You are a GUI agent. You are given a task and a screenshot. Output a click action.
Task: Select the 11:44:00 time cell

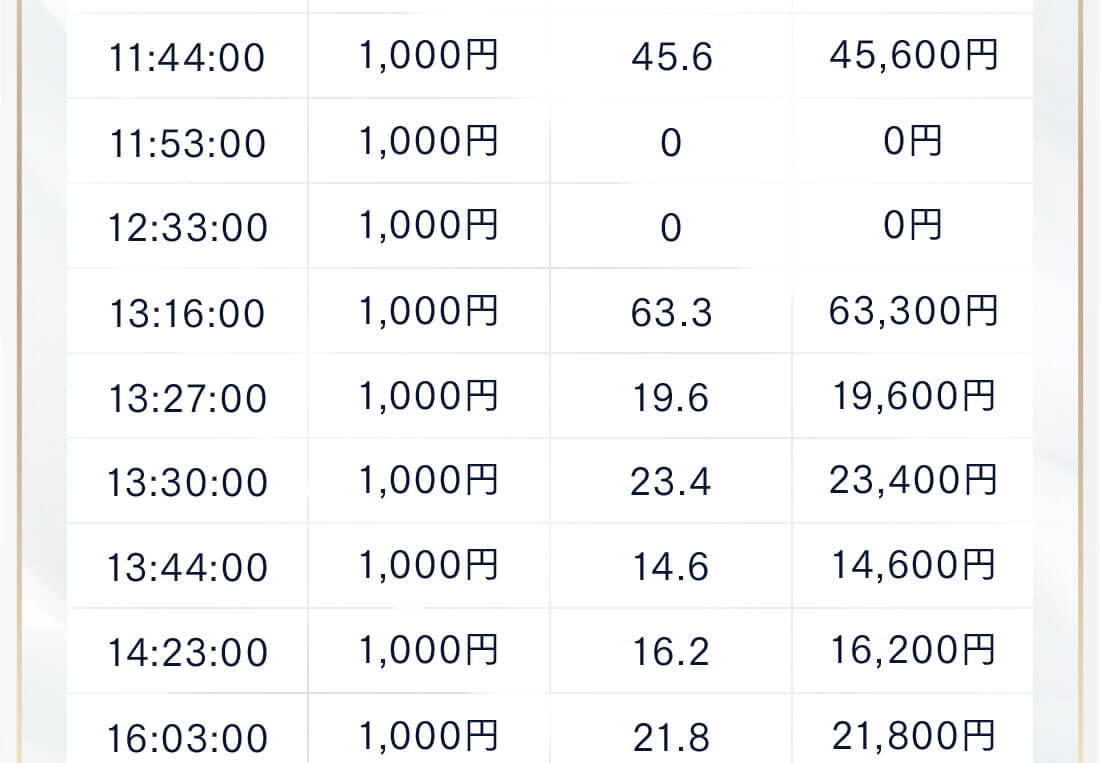(x=187, y=56)
